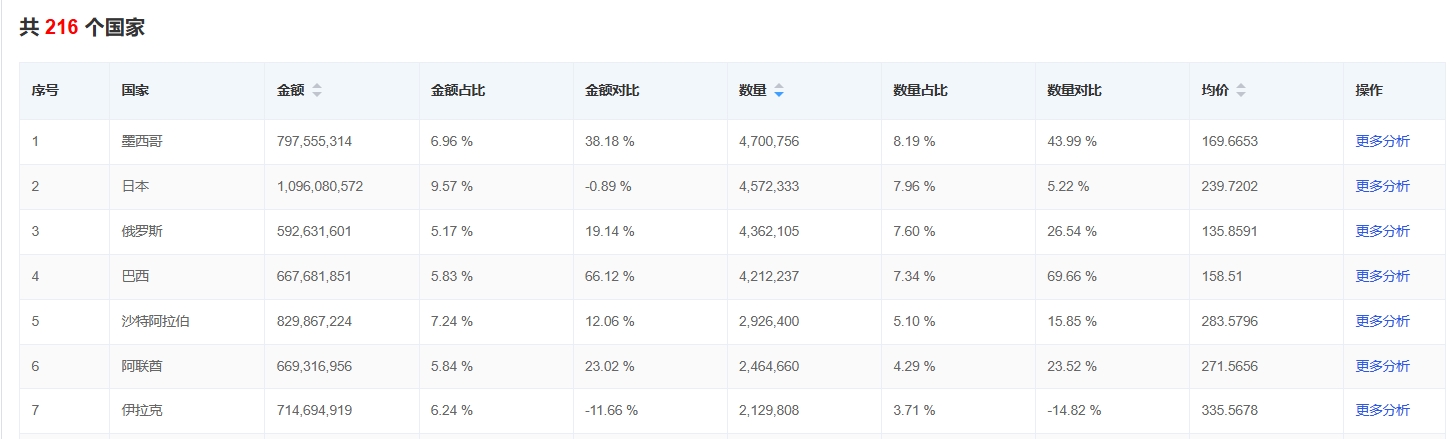Click amount share 9.57 %

point(452,186)
